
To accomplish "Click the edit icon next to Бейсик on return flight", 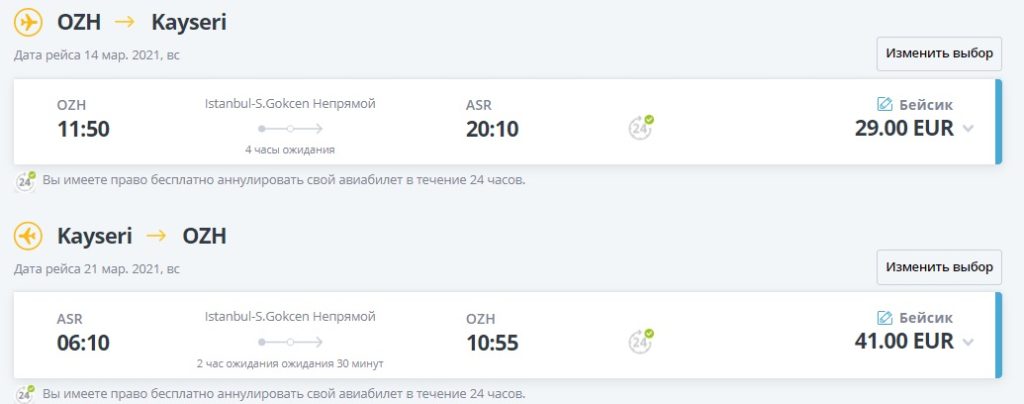I will point(884,318).
